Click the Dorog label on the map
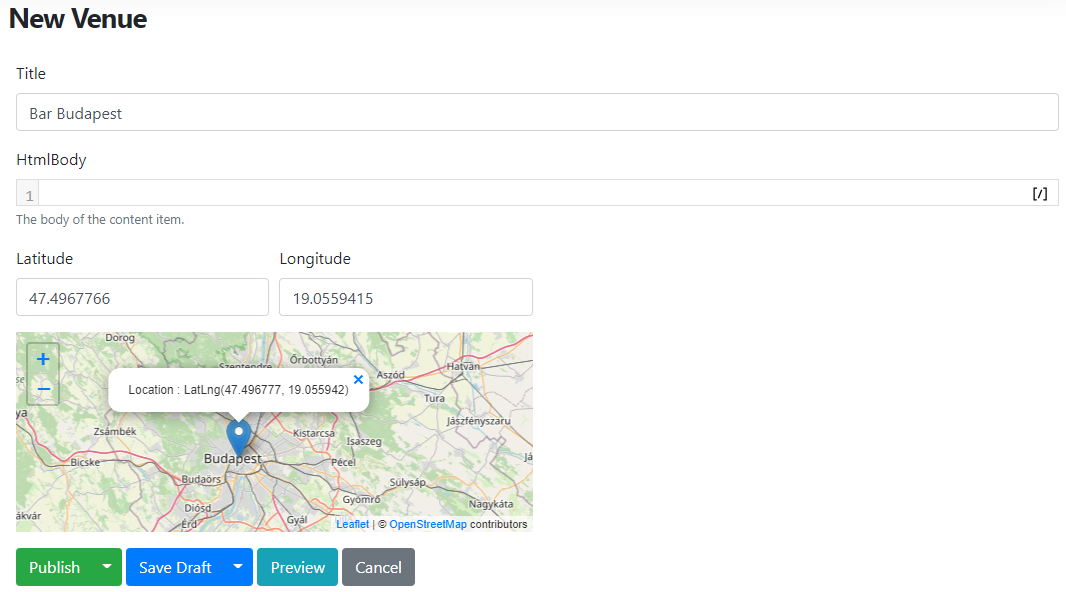1066x592 pixels. 120,338
